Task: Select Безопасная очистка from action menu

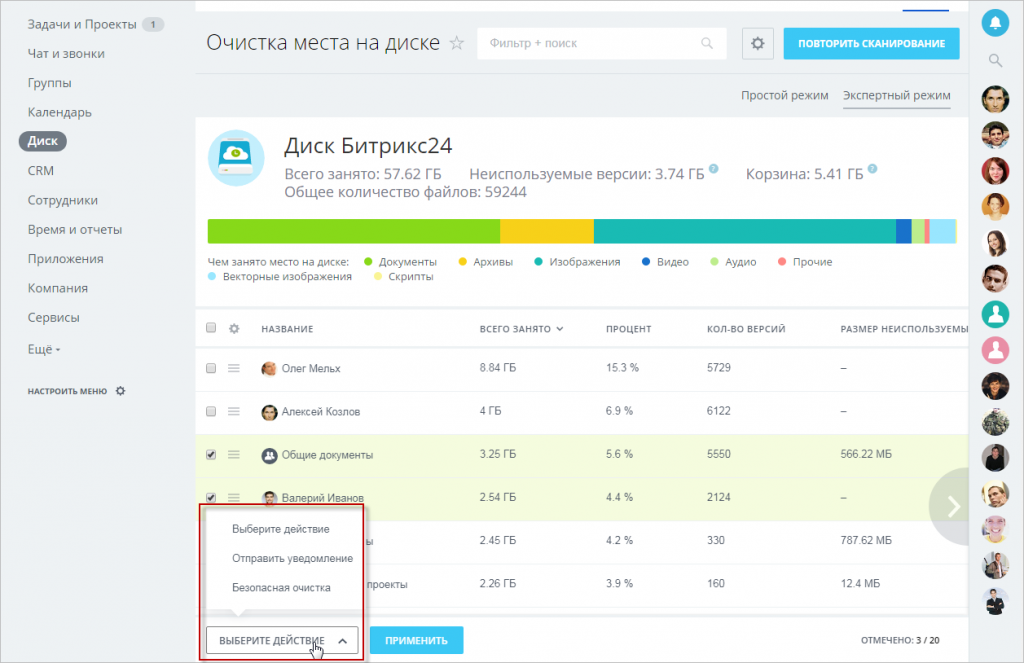Action: 281,588
